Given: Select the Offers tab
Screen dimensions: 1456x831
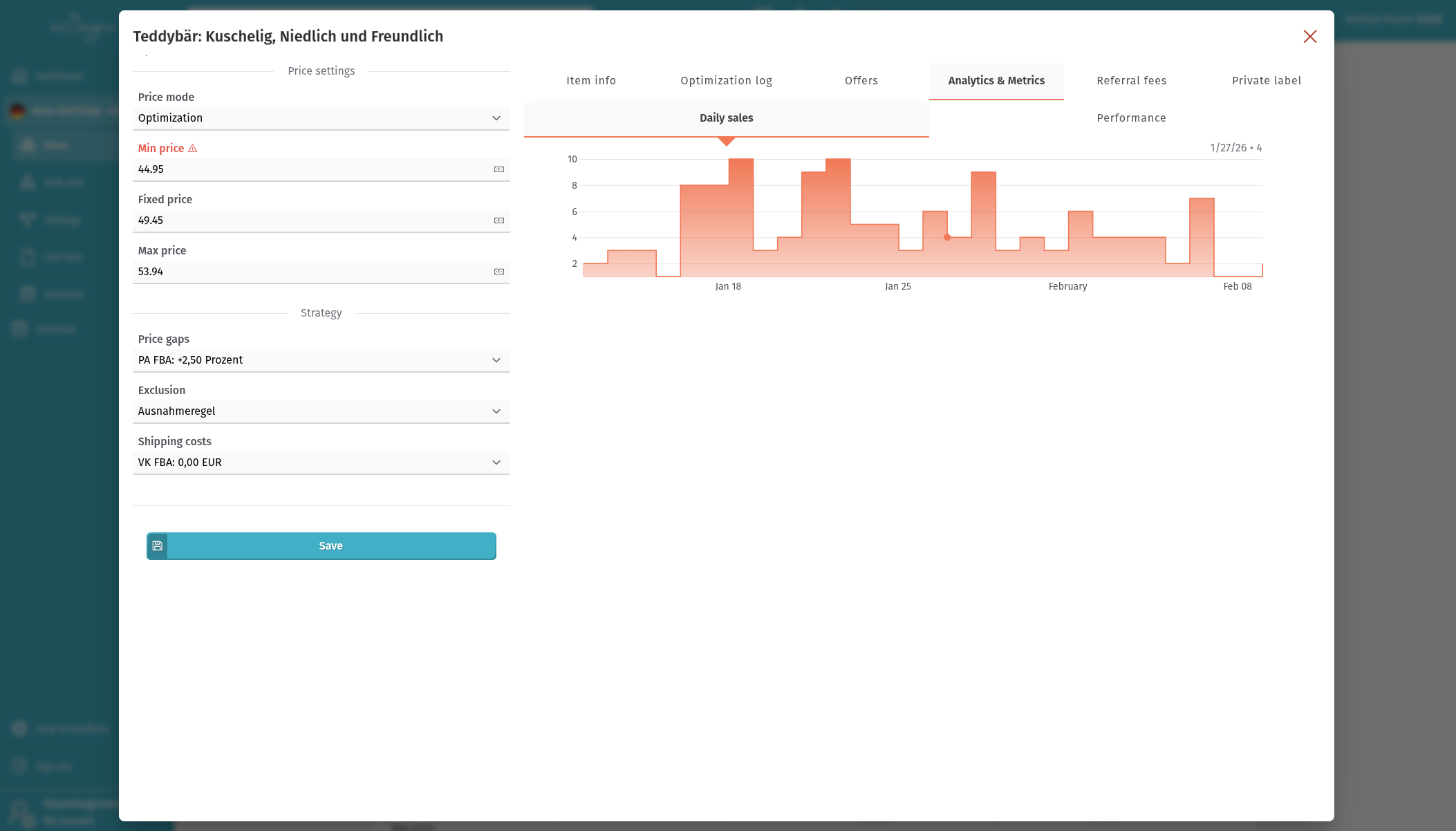Looking at the screenshot, I should tap(861, 80).
